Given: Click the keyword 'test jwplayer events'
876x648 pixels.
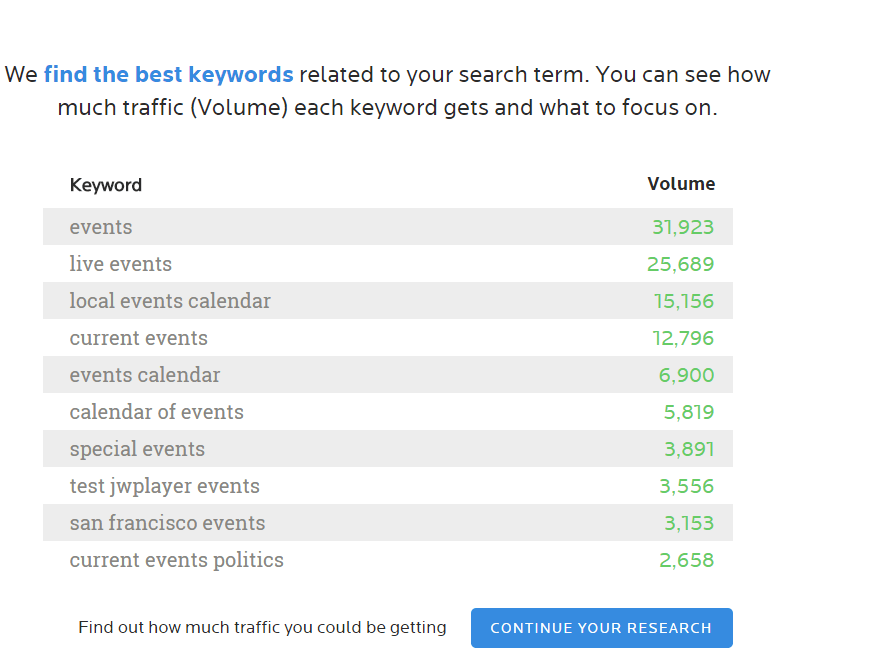Looking at the screenshot, I should coord(165,486).
